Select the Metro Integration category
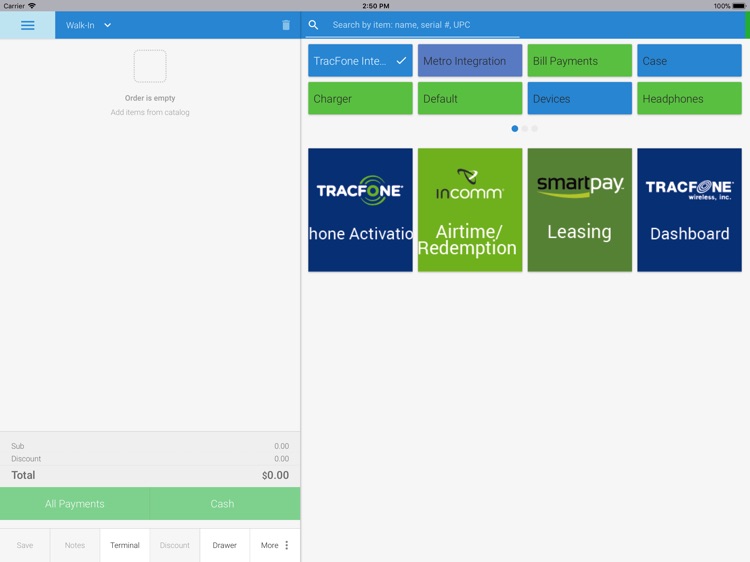Image resolution: width=750 pixels, height=562 pixels. pyautogui.click(x=470, y=61)
